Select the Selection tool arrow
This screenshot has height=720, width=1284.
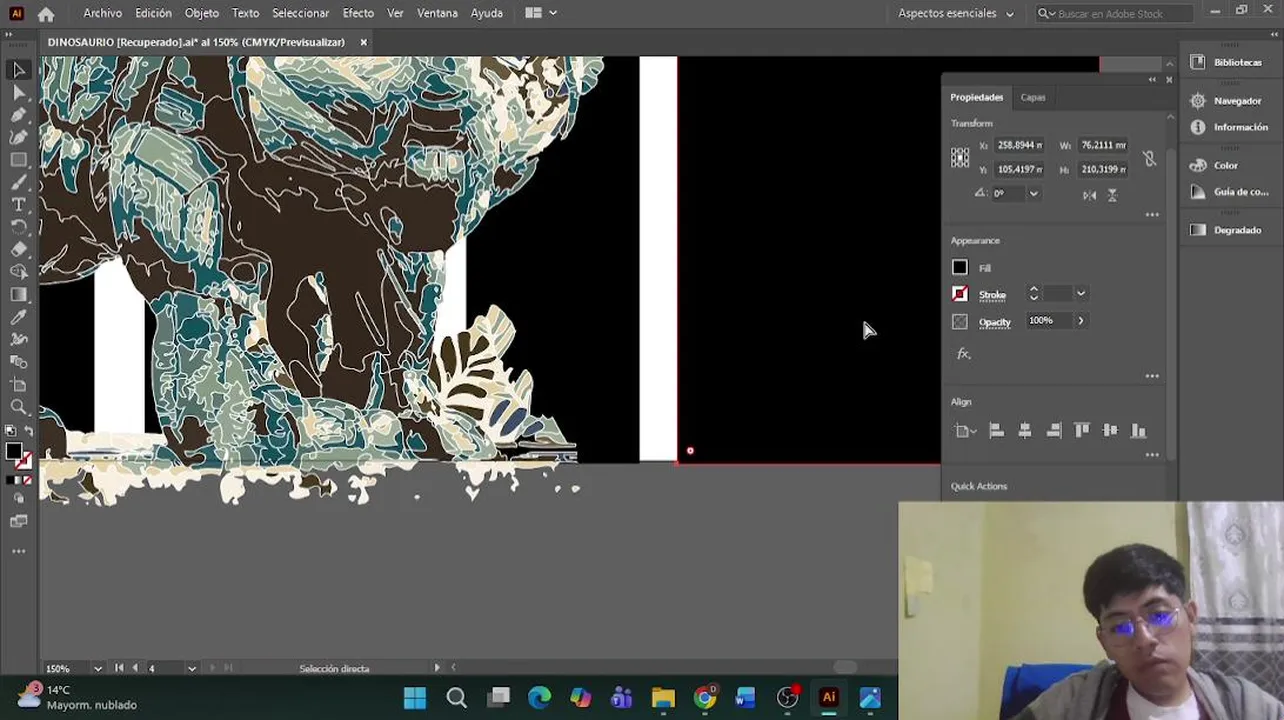tap(18, 70)
